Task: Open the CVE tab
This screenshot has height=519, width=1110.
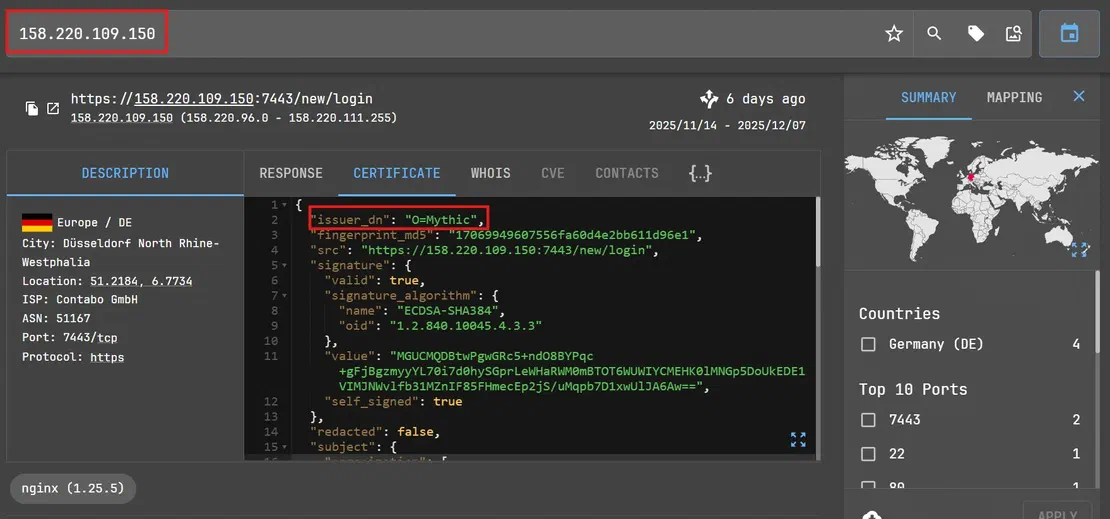Action: (x=553, y=173)
